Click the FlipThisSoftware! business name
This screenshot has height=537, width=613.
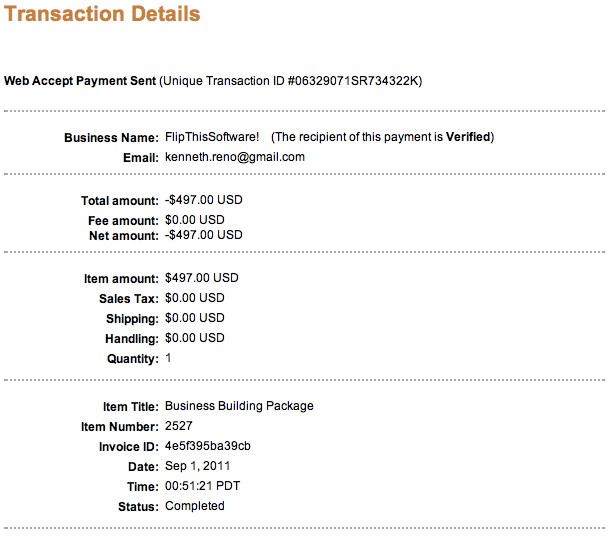point(212,137)
